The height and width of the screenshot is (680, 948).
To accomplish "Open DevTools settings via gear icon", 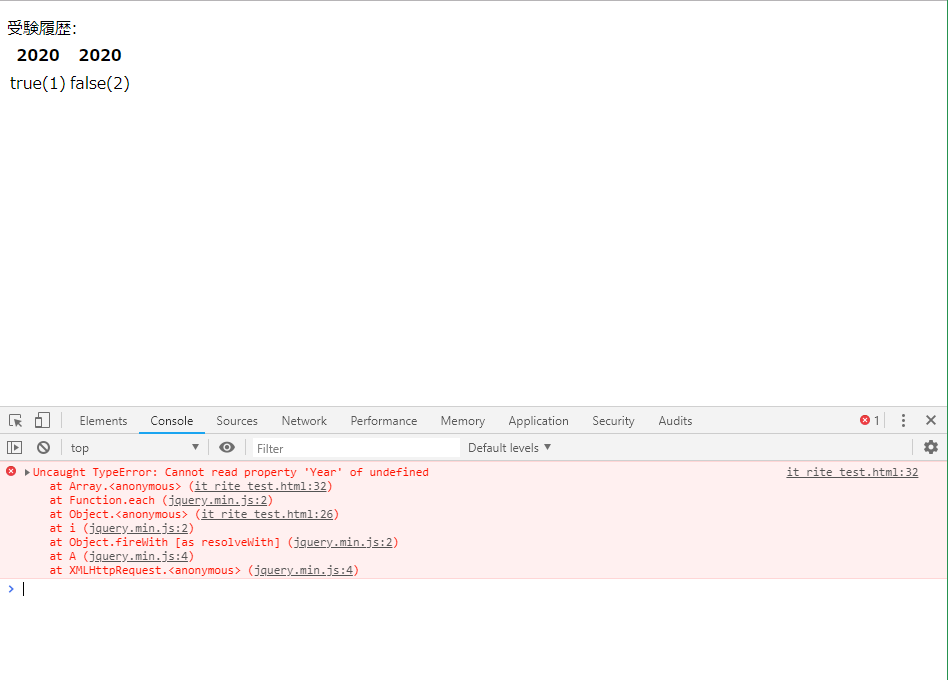I will tap(931, 447).
